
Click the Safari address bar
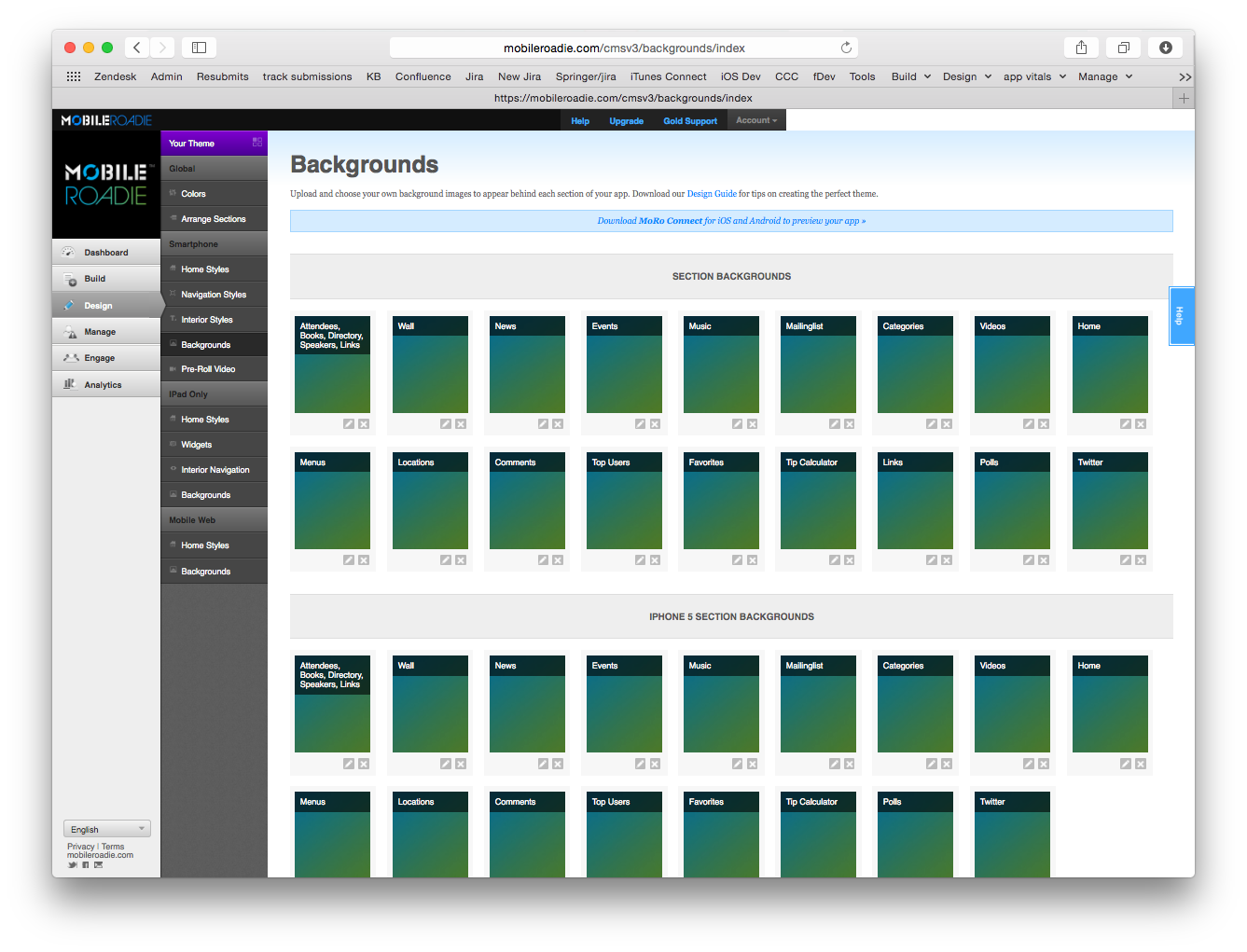[x=623, y=48]
